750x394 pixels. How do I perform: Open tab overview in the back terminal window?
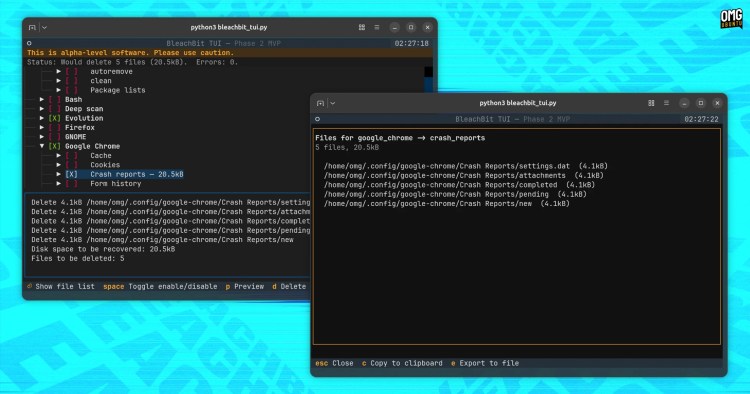click(x=362, y=28)
